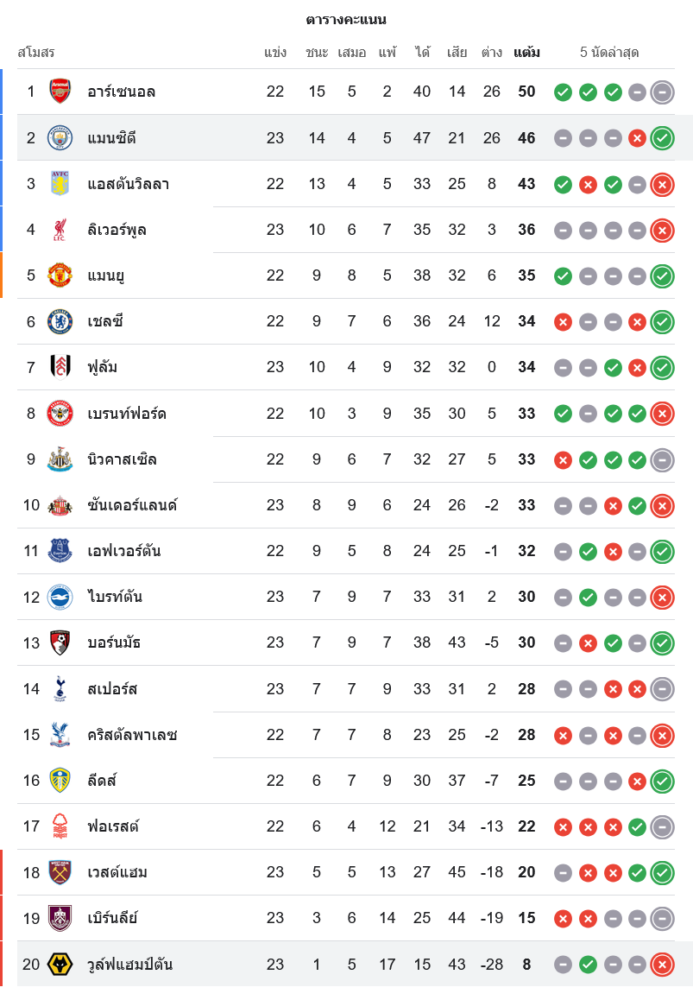Click Man City's latest win indicator
This screenshot has height=1000, width=693.
tap(662, 138)
